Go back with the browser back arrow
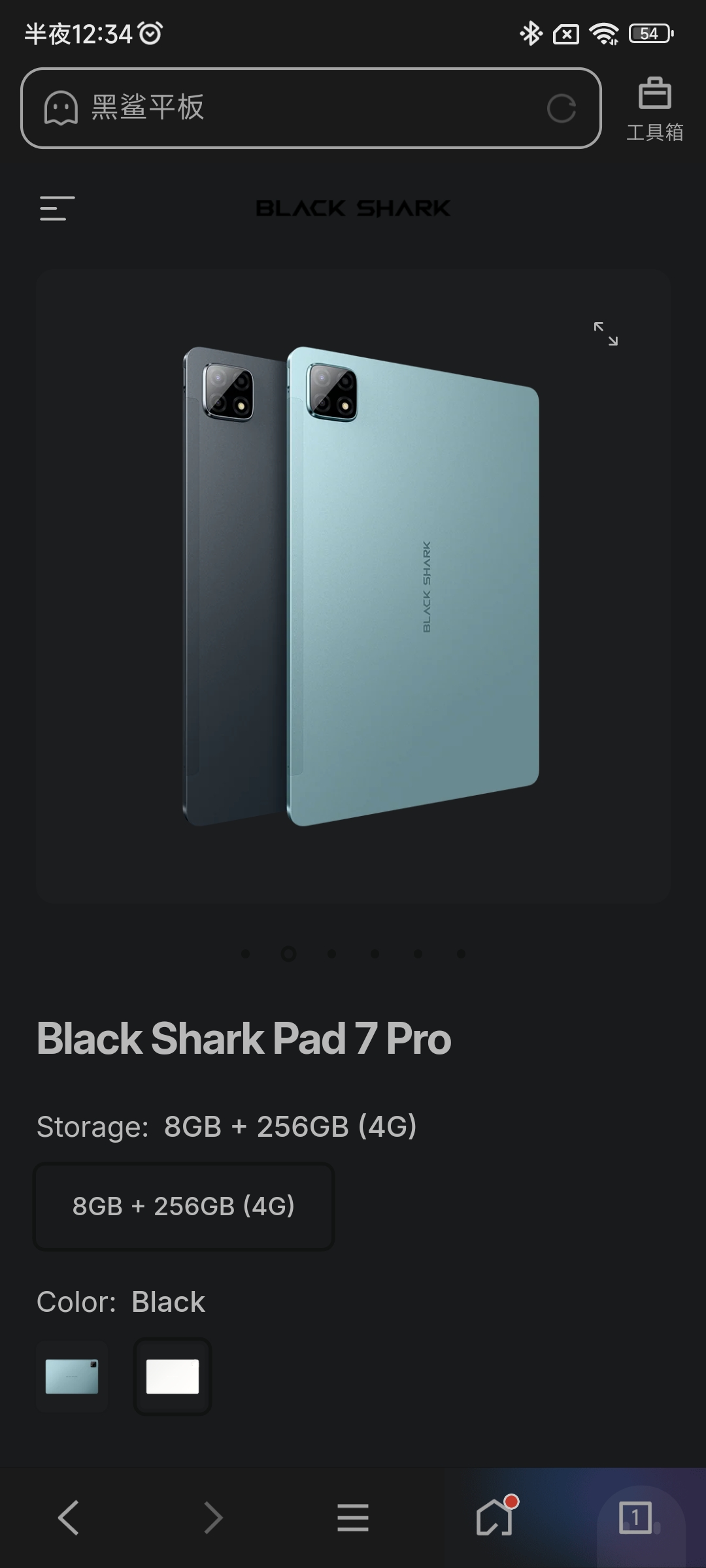This screenshot has height=1568, width=706. (69, 1517)
